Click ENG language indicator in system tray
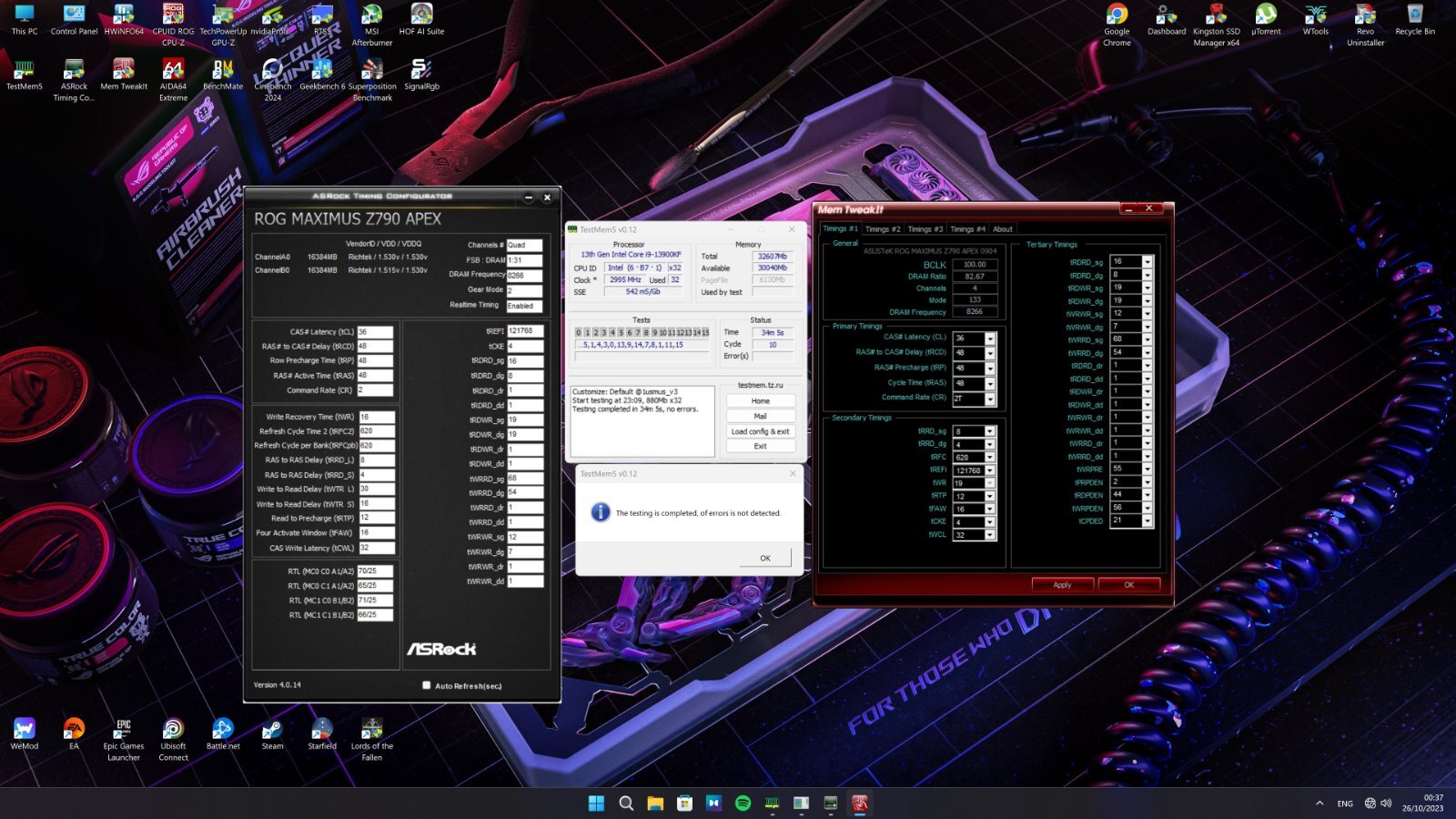This screenshot has height=819, width=1456. [1345, 804]
